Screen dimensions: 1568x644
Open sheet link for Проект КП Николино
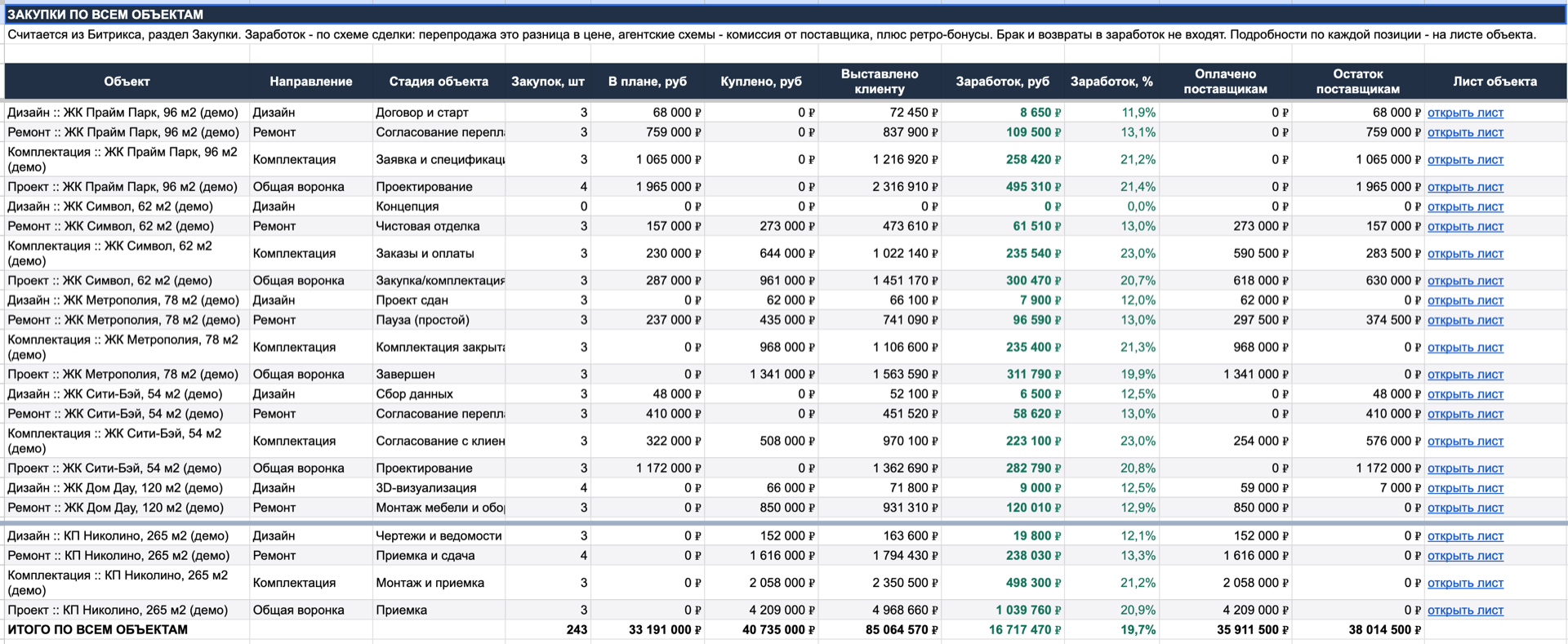tap(1465, 611)
